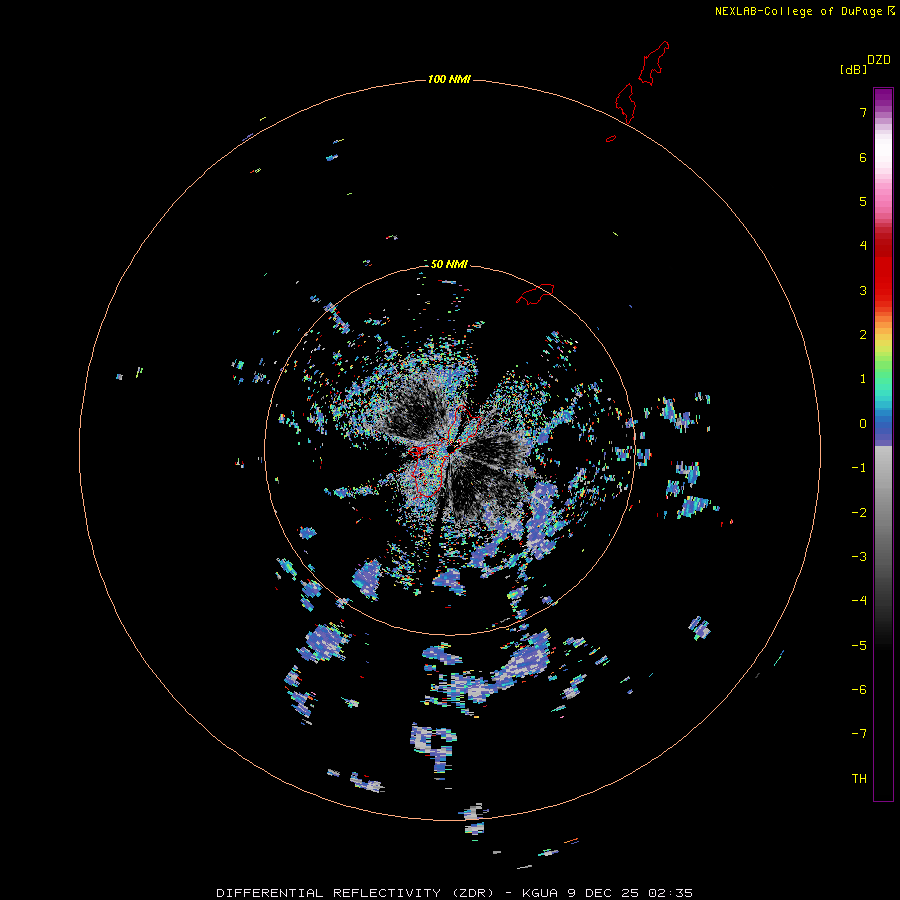The height and width of the screenshot is (900, 900).
Task: Select the -6 dB scale label
Action: tap(859, 690)
